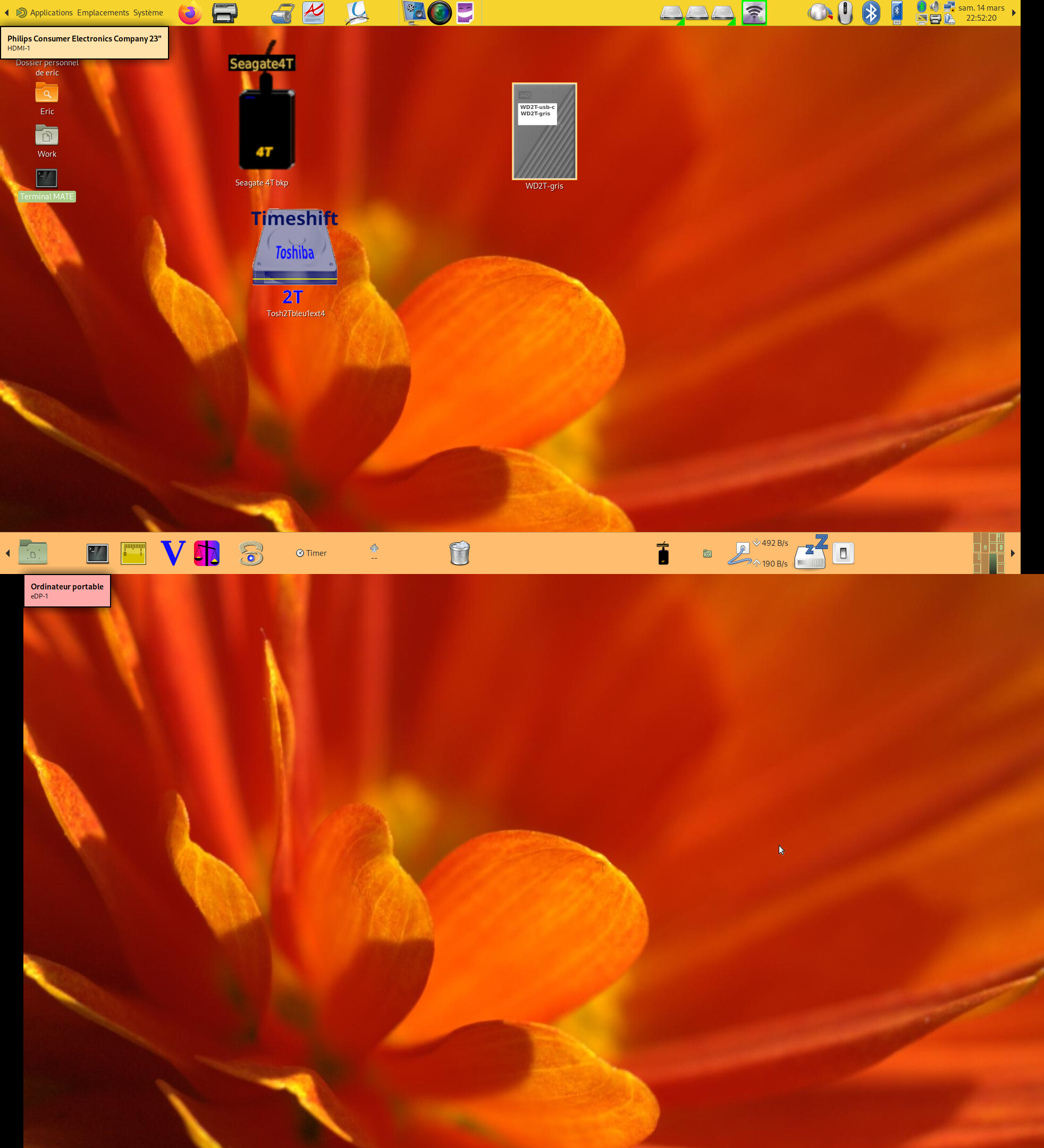Click the sleeping drive Zz icon

click(811, 552)
